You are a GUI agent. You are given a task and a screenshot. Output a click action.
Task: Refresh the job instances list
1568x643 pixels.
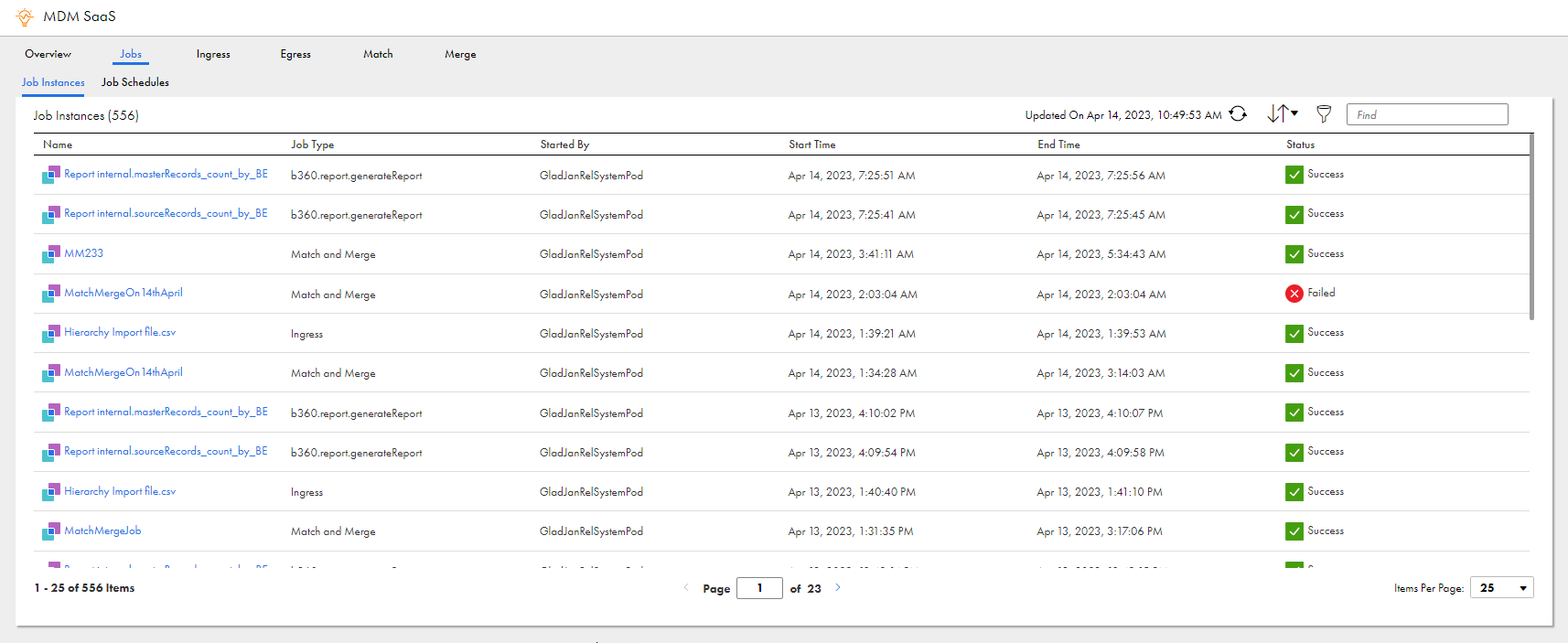click(1238, 114)
